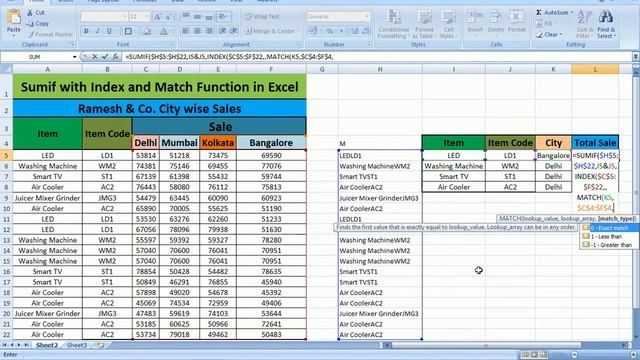
Task: Open Sort & Filter menu
Action: [x=584, y=24]
